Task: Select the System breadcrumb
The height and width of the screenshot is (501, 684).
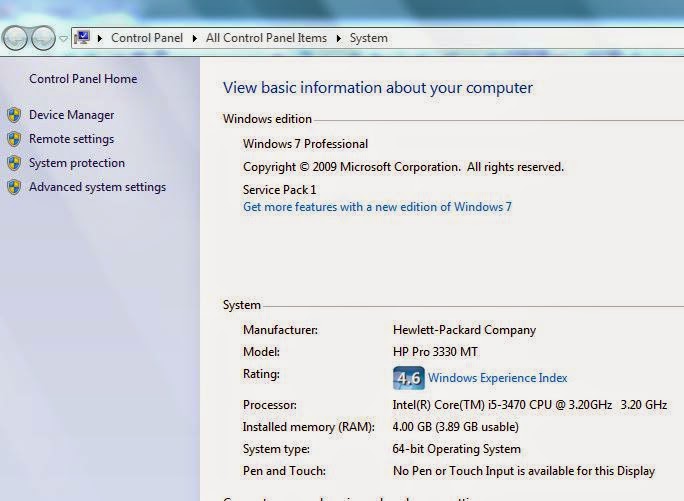Action: click(369, 38)
